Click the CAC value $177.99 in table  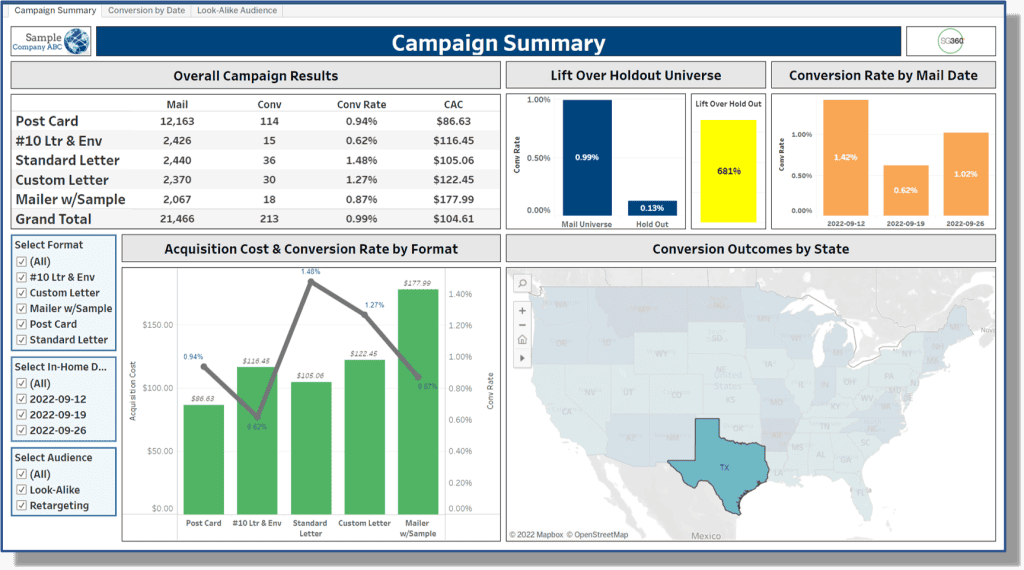[453, 200]
